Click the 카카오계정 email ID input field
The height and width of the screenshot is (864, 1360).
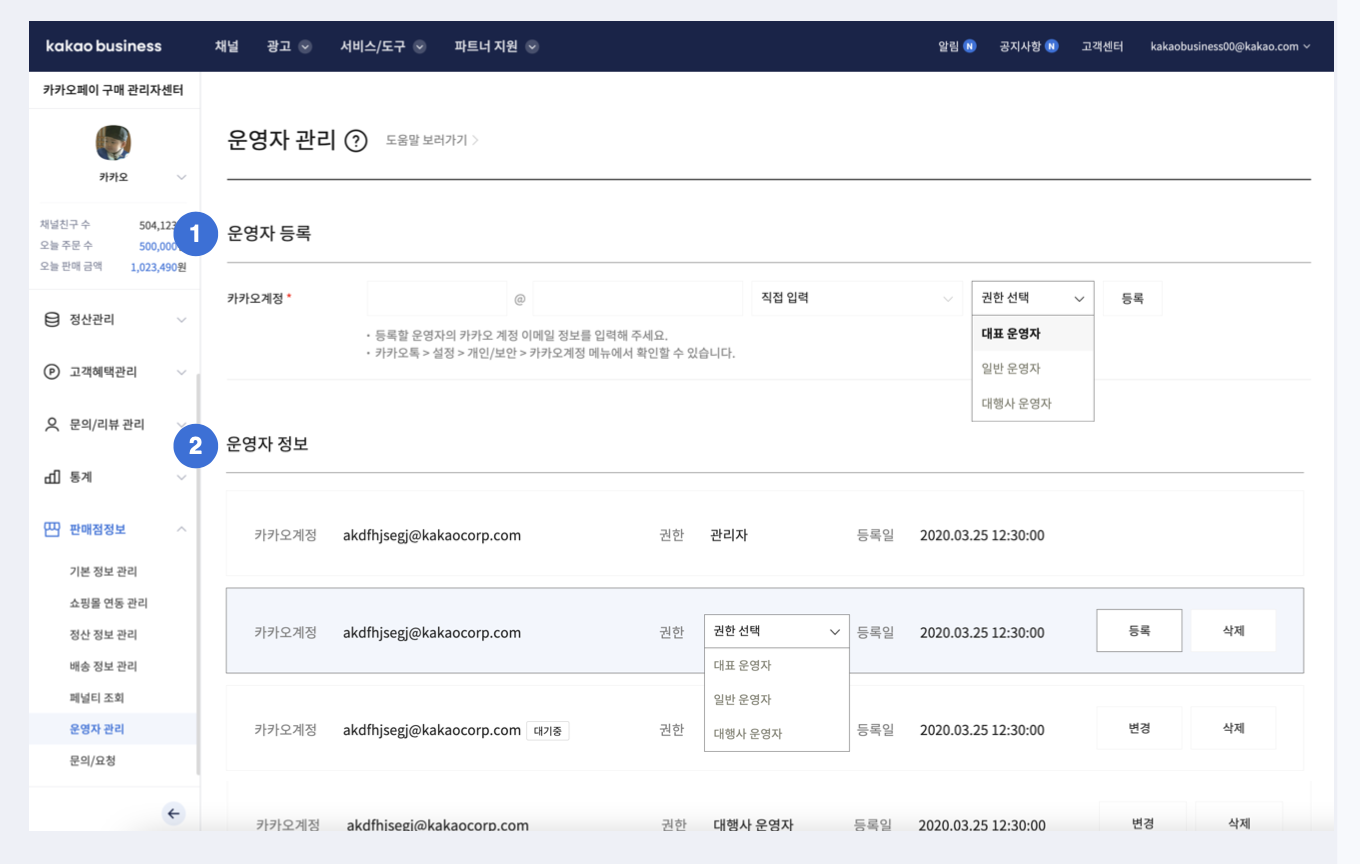pos(437,298)
